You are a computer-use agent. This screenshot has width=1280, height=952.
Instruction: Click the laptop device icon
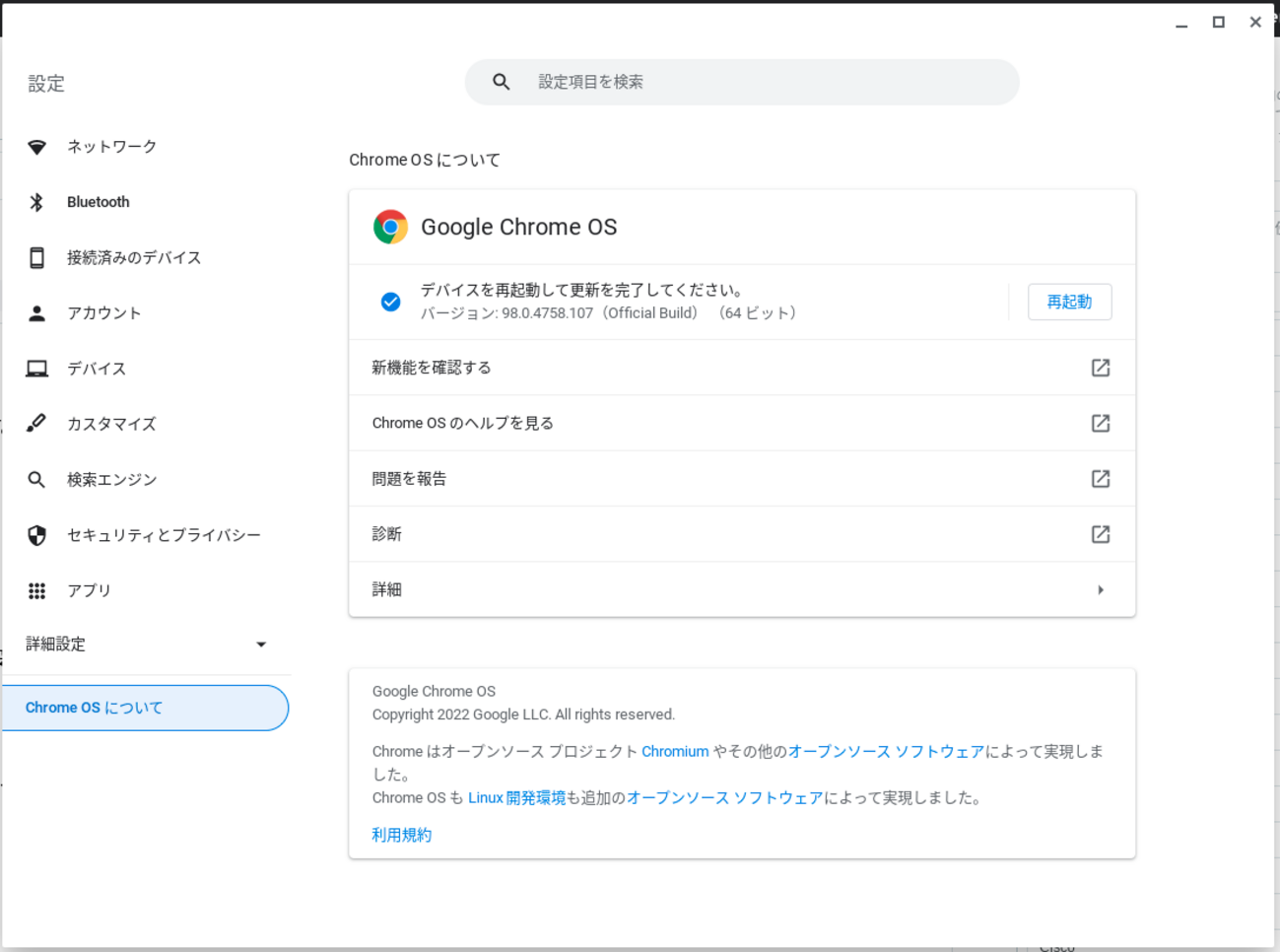[x=36, y=369]
